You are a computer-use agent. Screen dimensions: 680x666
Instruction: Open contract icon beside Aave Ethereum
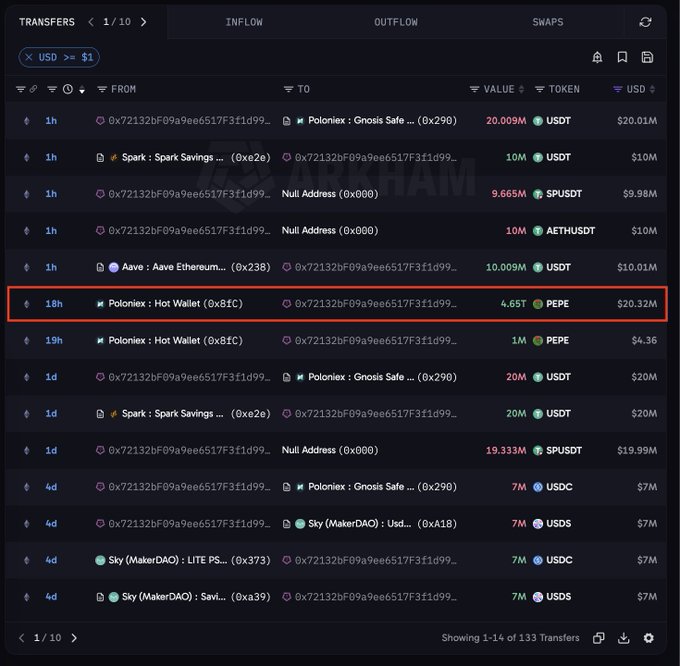click(x=100, y=268)
